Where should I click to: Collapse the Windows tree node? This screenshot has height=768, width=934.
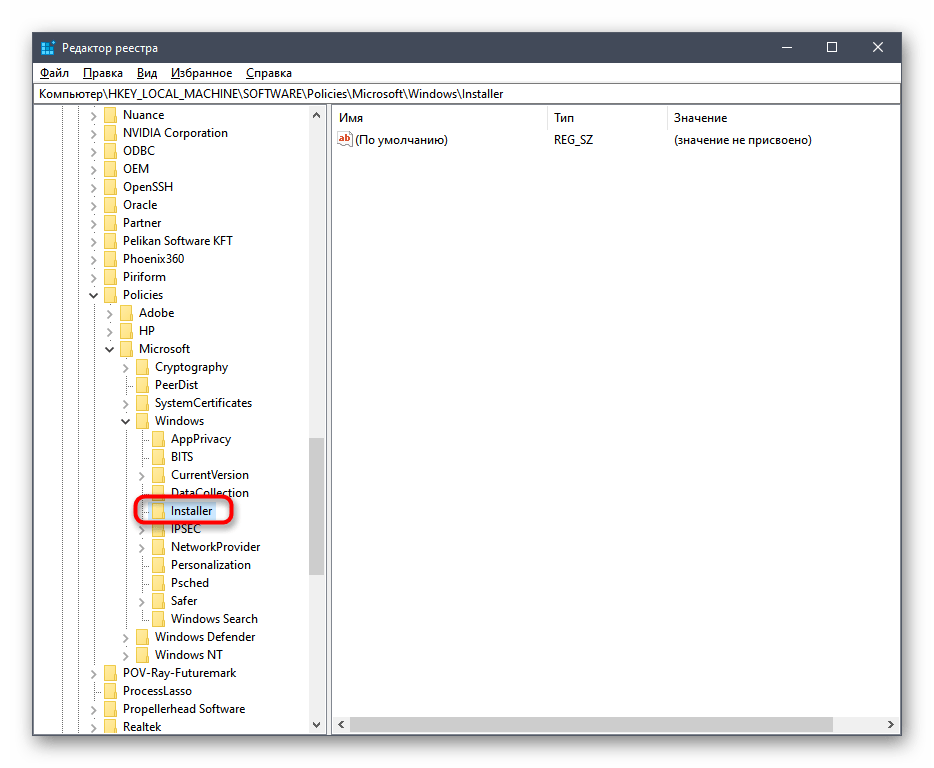(x=126, y=421)
